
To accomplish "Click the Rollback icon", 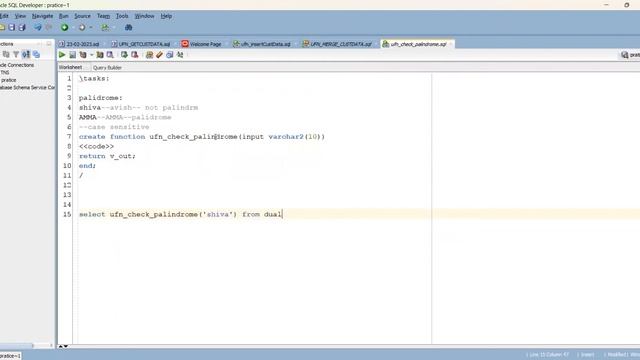I will (134, 55).
